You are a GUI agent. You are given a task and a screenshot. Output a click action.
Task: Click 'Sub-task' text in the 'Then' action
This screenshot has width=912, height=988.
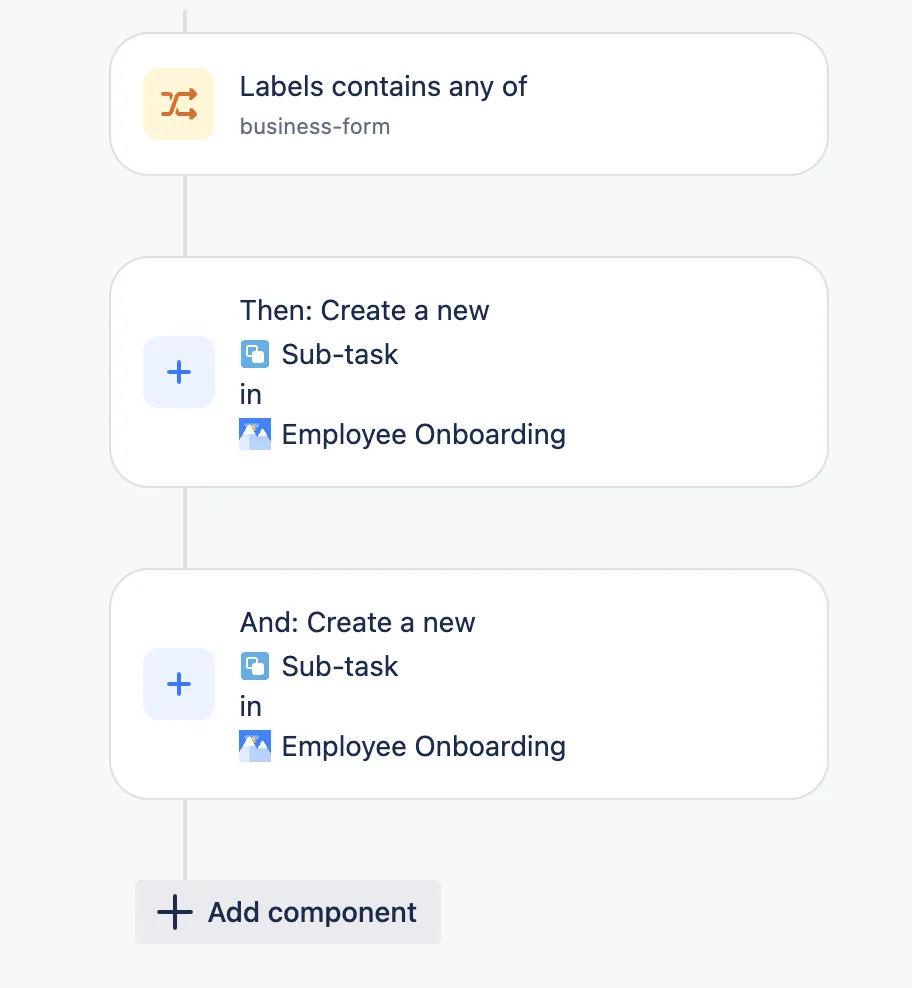click(340, 354)
